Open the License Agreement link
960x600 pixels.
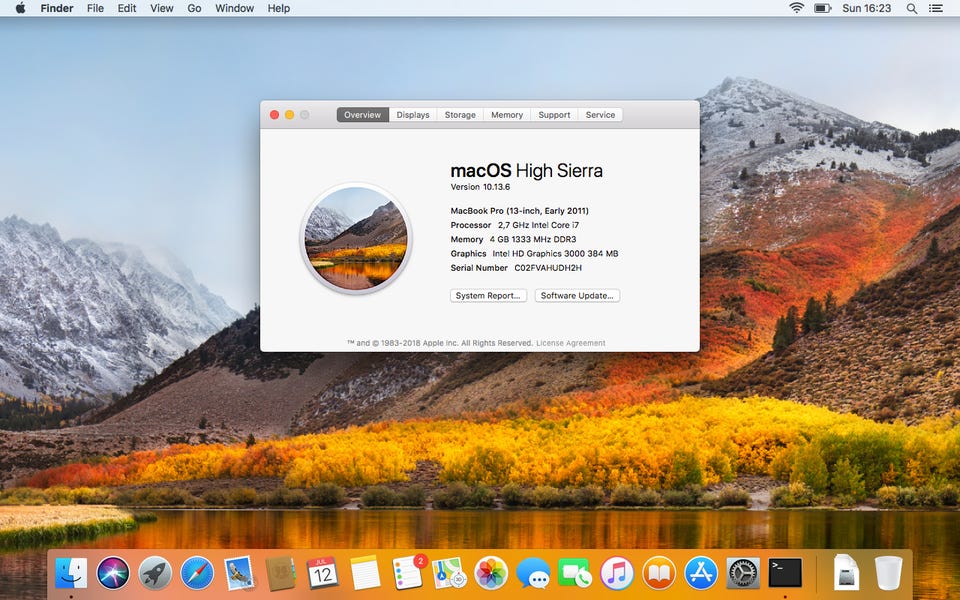pyautogui.click(x=571, y=343)
